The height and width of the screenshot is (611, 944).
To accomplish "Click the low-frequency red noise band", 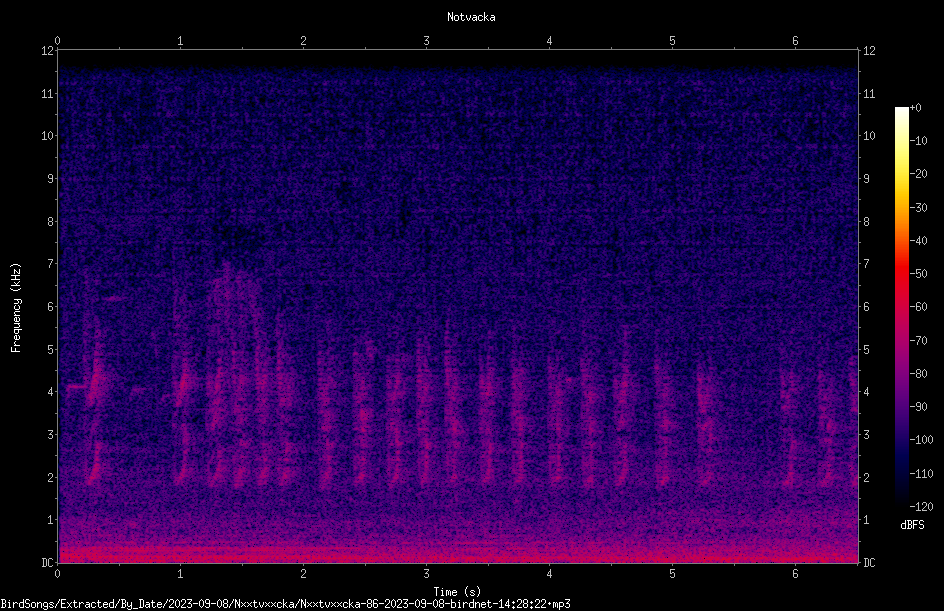I will point(458,551).
